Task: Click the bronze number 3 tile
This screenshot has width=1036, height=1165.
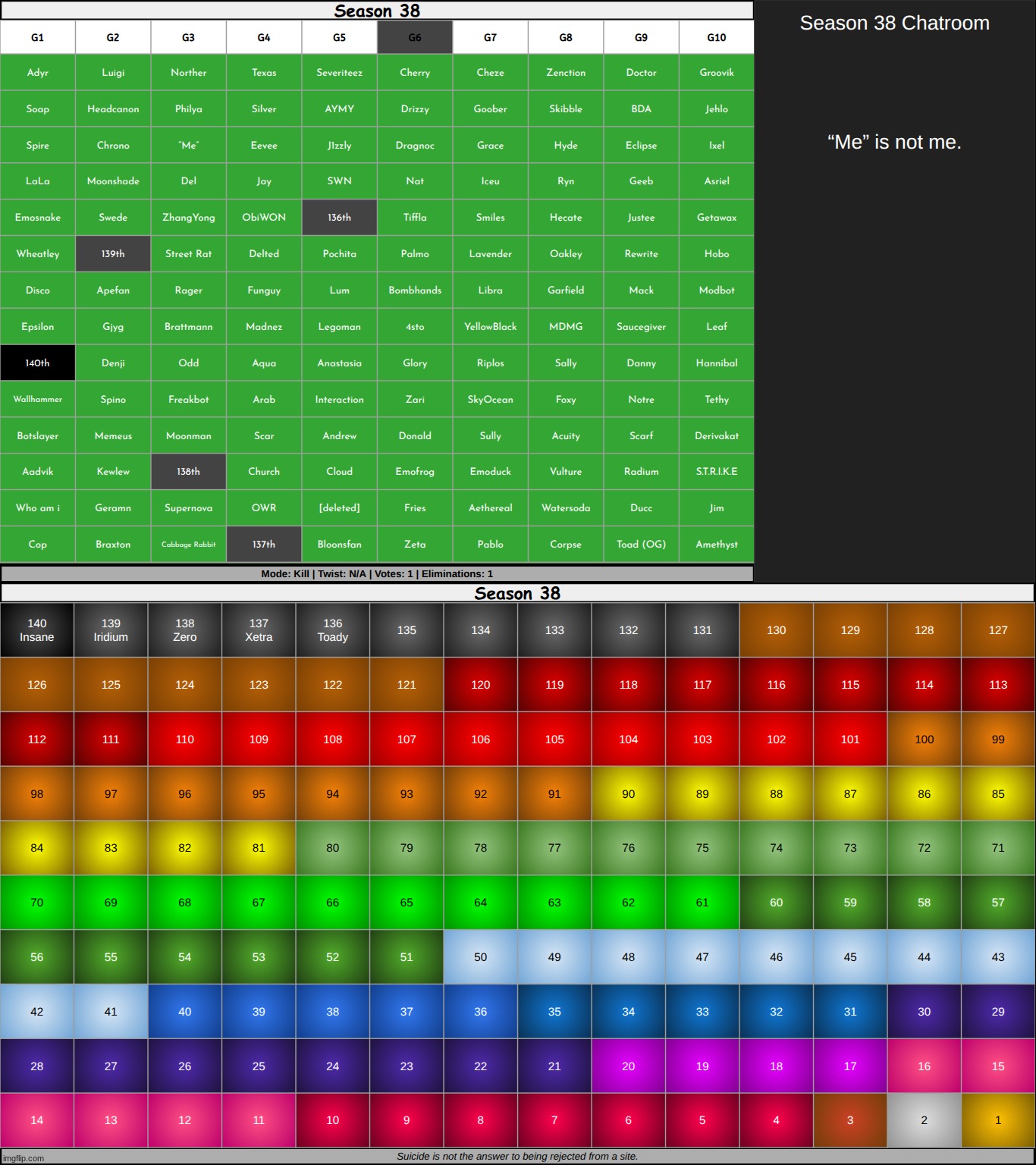Action: (x=849, y=1120)
